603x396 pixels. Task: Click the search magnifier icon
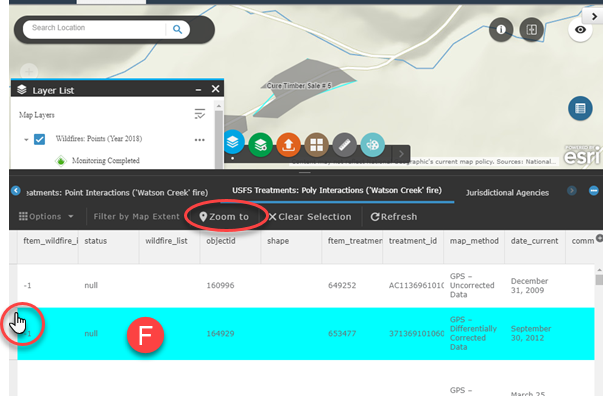pos(177,30)
